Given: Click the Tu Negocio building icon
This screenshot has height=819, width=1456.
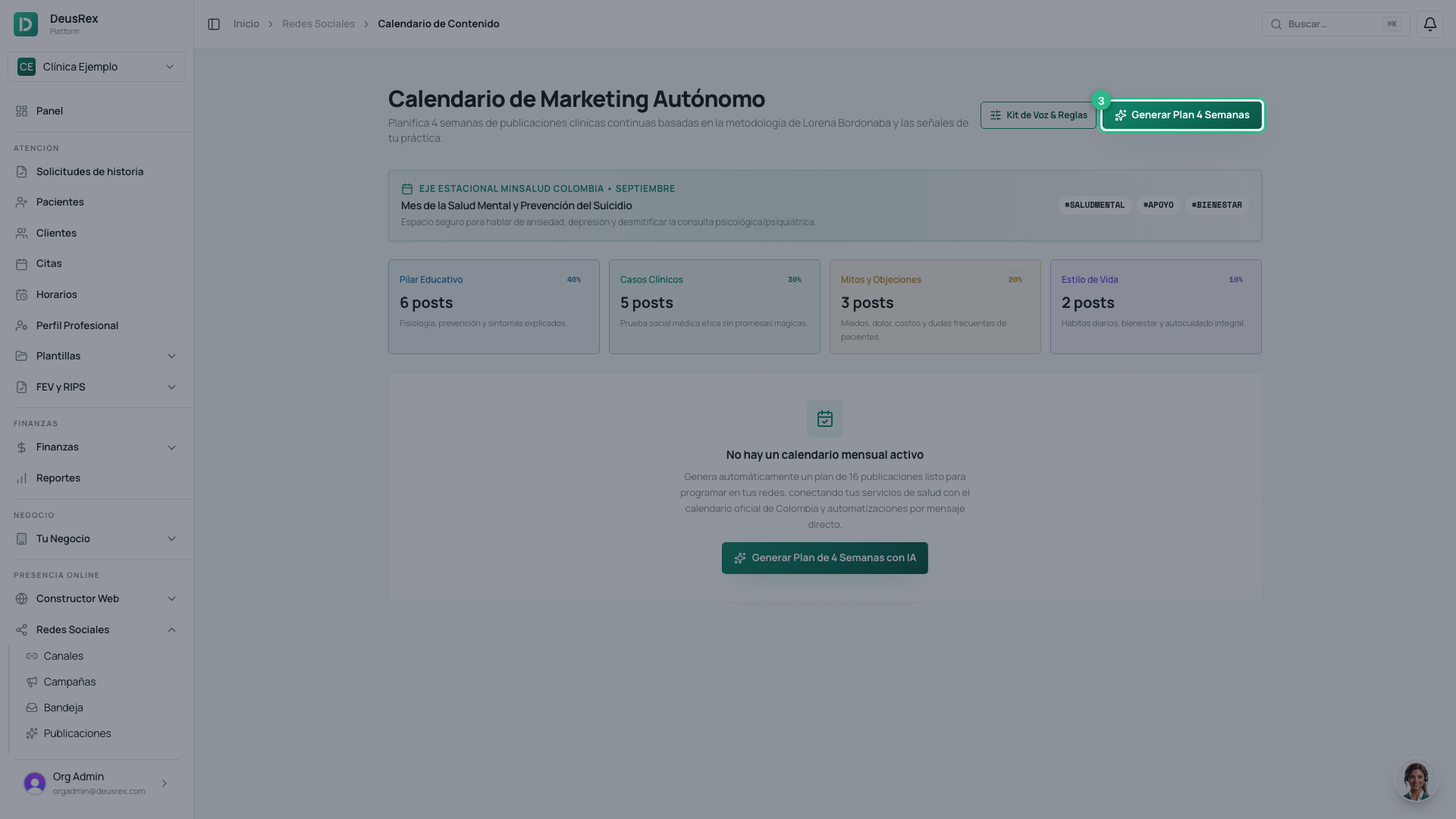Looking at the screenshot, I should (x=21, y=539).
